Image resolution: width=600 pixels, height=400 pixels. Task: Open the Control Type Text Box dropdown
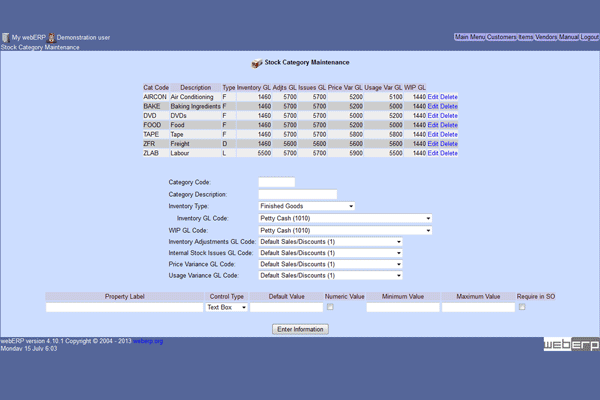point(227,308)
